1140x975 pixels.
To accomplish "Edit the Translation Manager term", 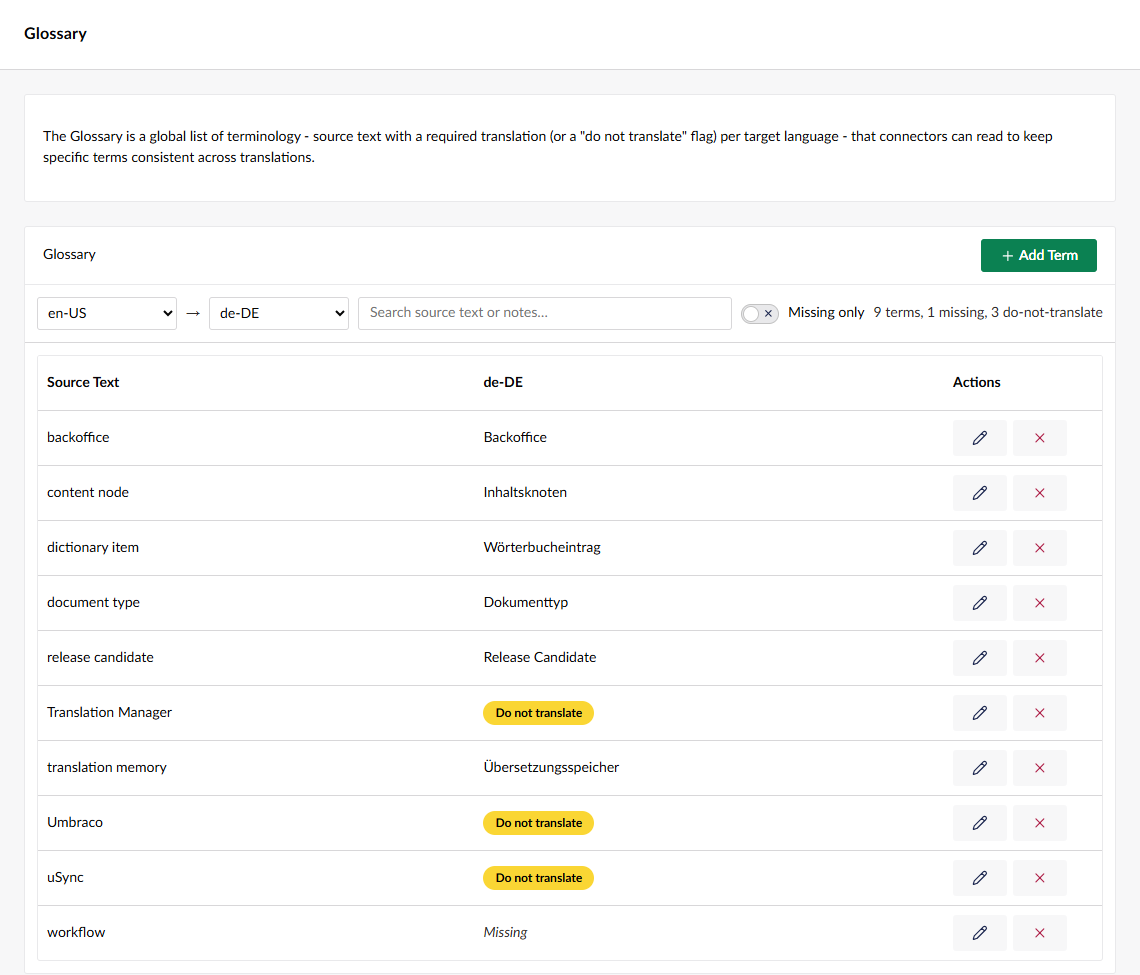I will point(979,713).
